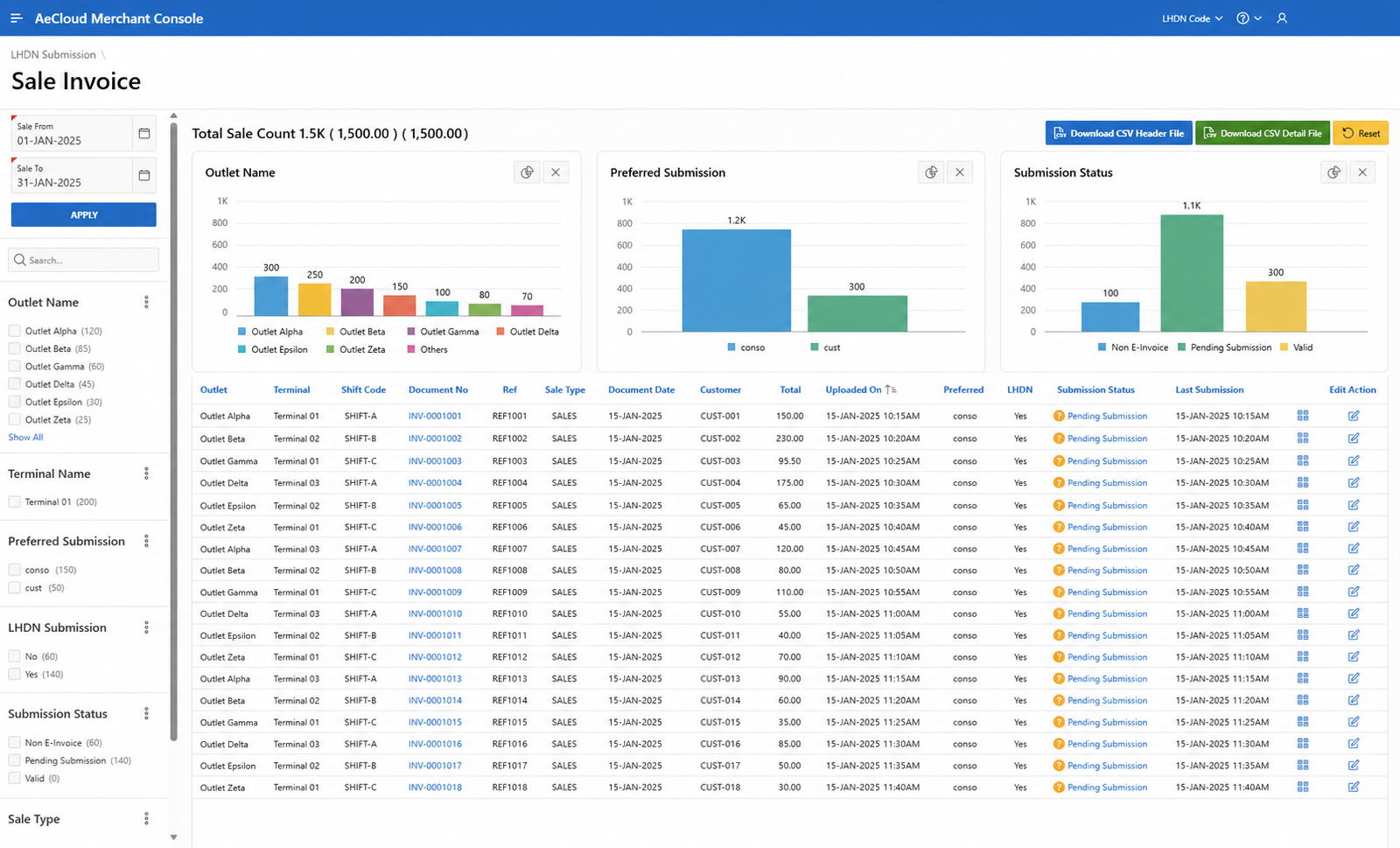
Task: Click Show All under Outlet Name
Action: (25, 437)
